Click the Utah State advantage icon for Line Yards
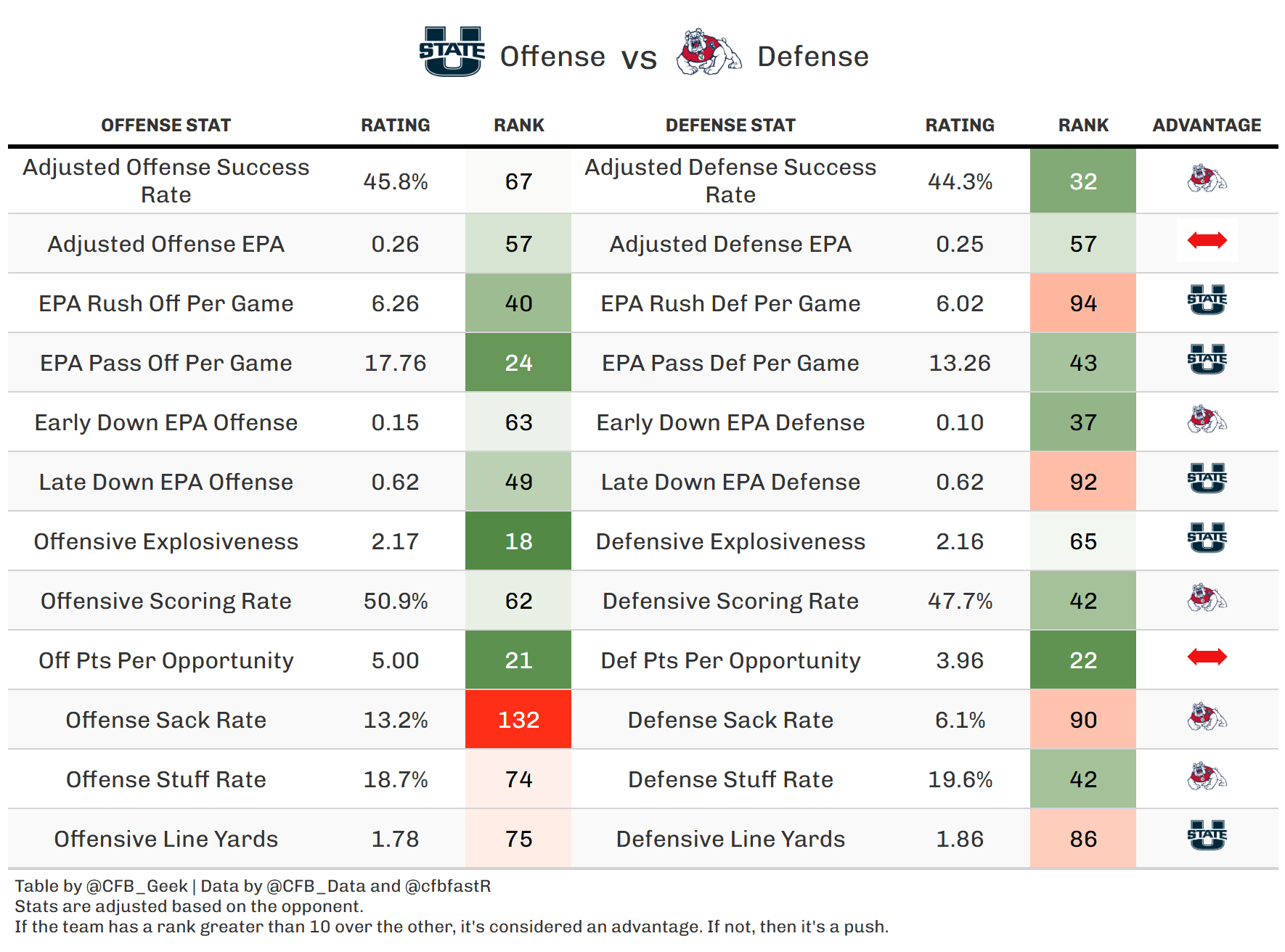 (1207, 835)
